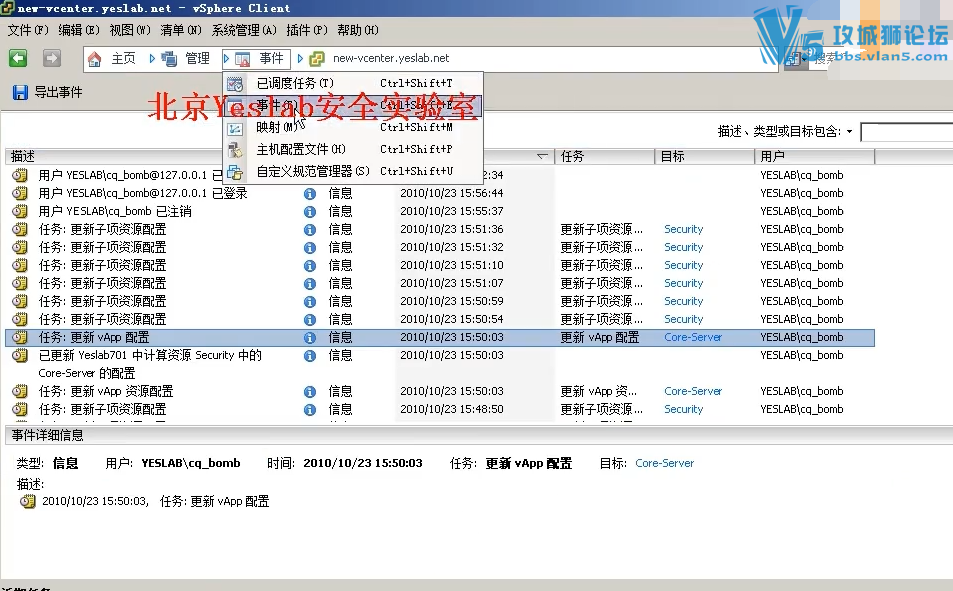This screenshot has height=591, width=953.
Task: Open Core-Server link in 事件详细信息 panel
Action: (664, 463)
